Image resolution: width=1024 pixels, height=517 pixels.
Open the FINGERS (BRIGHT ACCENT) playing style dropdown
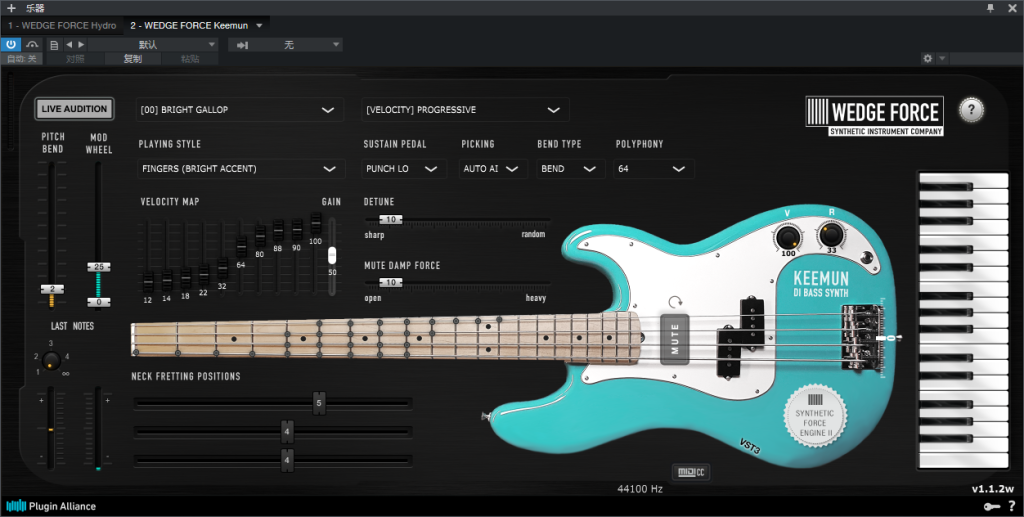[240, 168]
